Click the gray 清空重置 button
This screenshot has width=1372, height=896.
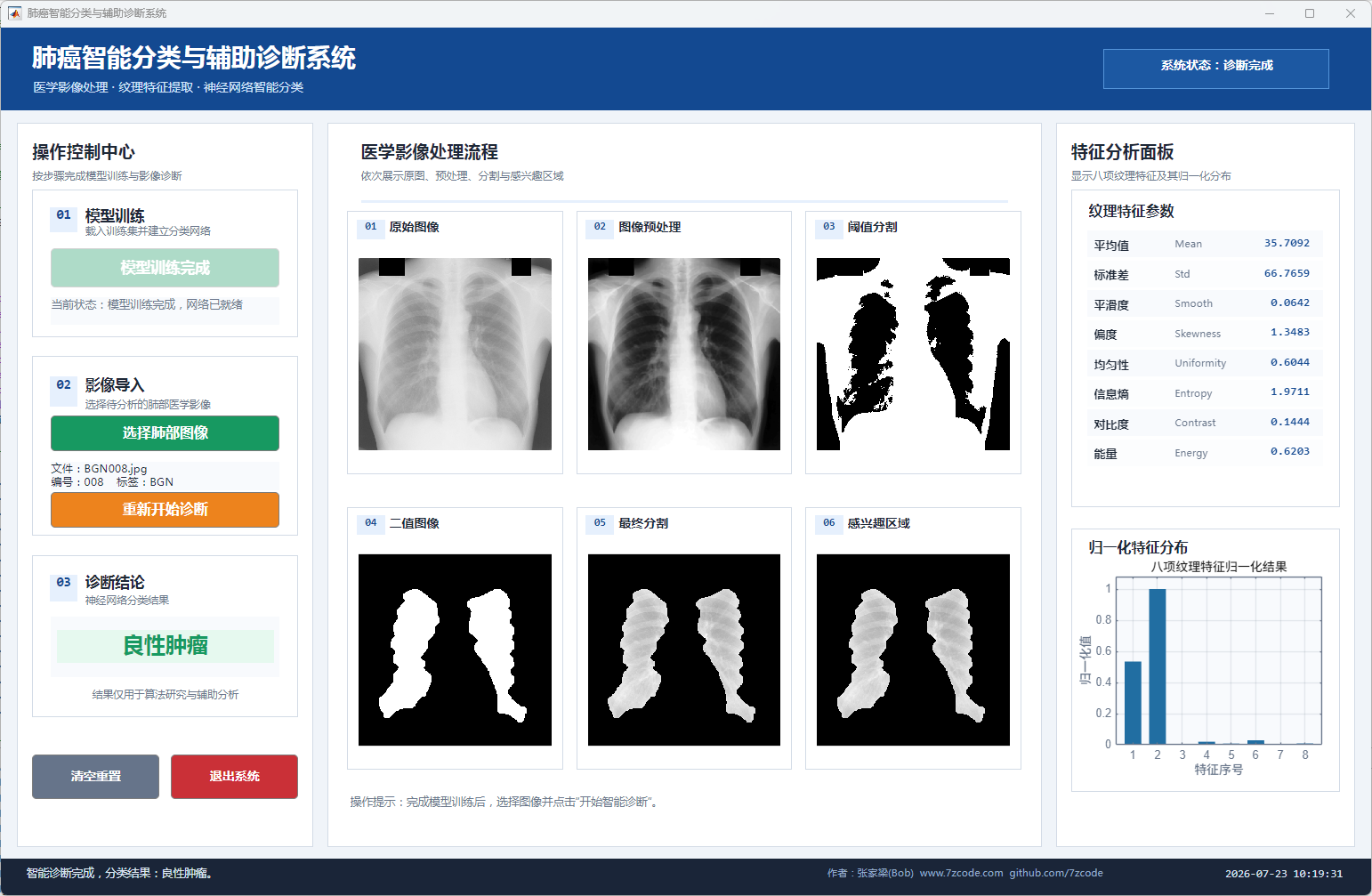[95, 777]
